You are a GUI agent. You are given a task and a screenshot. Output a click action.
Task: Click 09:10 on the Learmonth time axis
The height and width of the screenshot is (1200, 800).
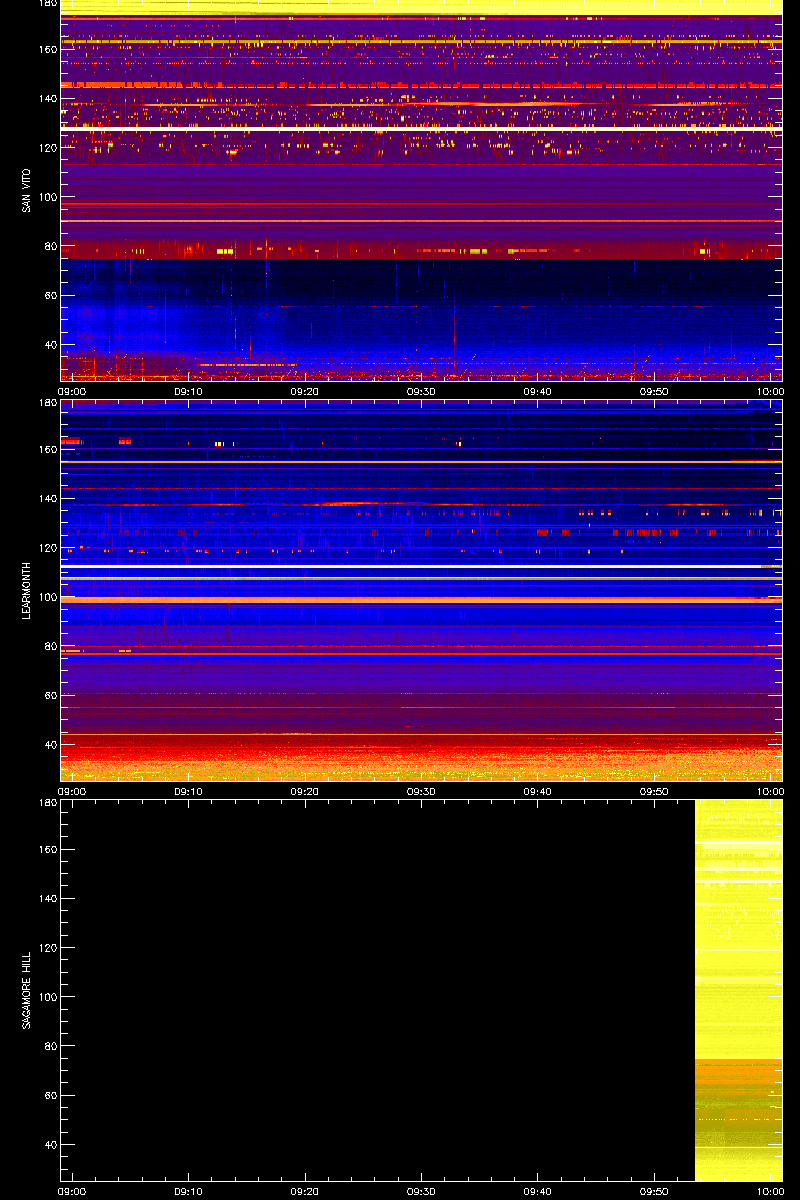[x=188, y=792]
